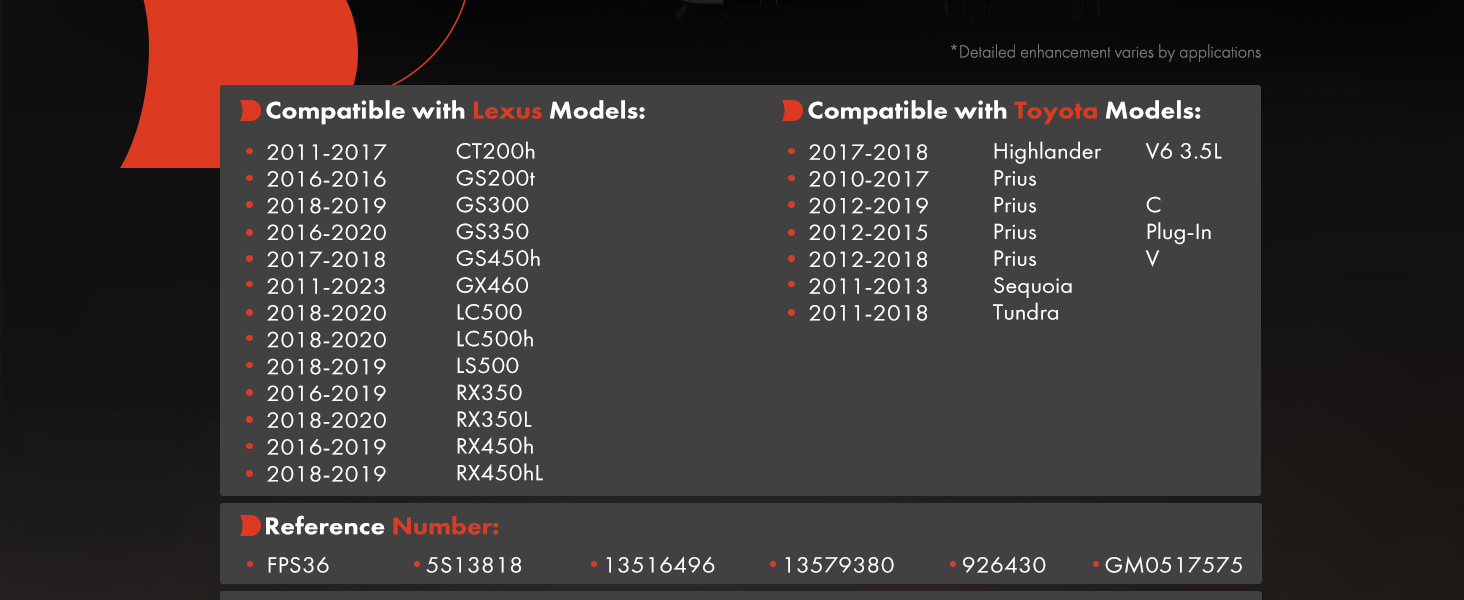The image size is (1464, 600).
Task: Select the LC500h model text
Action: click(495, 339)
